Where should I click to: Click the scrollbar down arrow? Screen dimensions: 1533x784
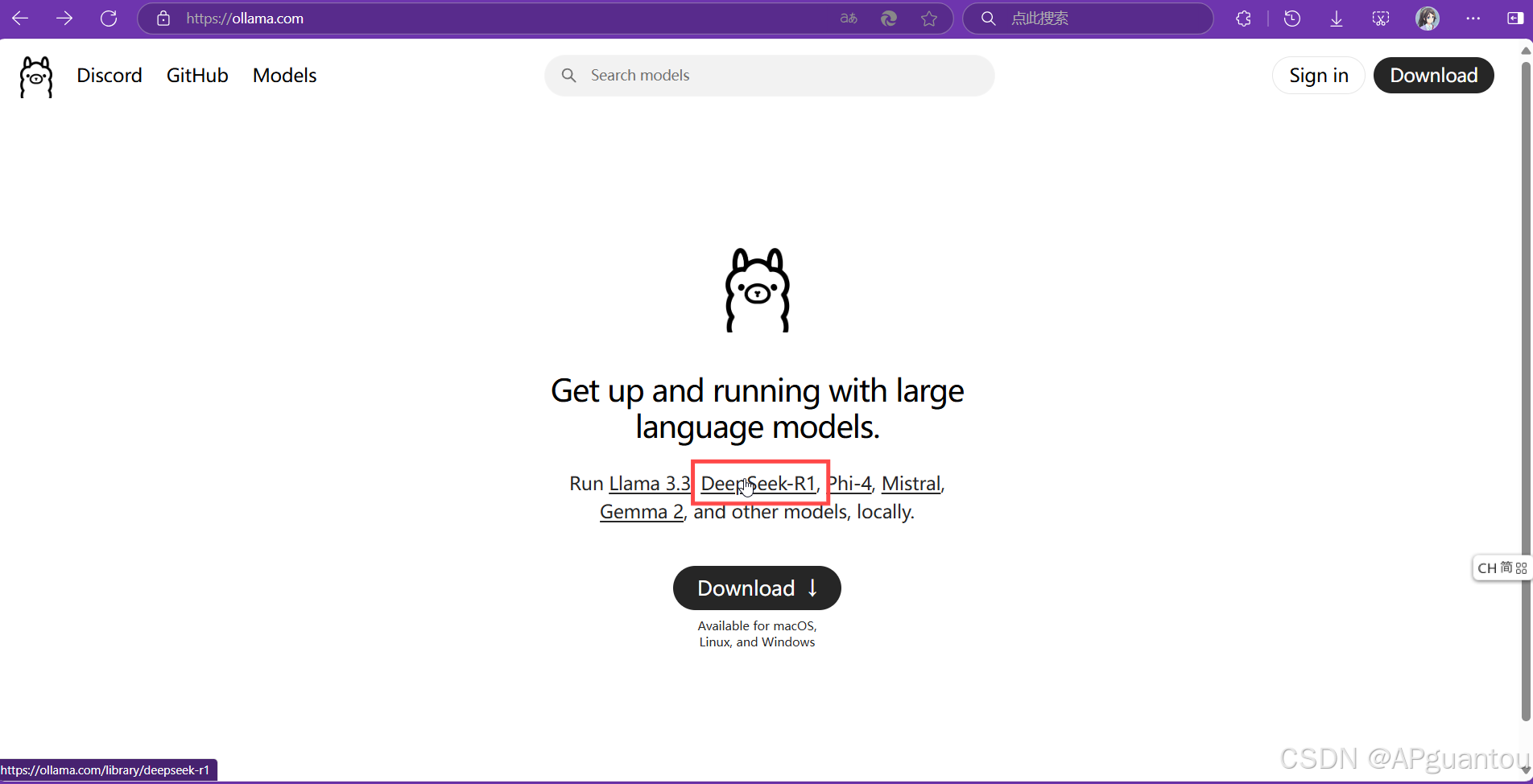point(1525,770)
